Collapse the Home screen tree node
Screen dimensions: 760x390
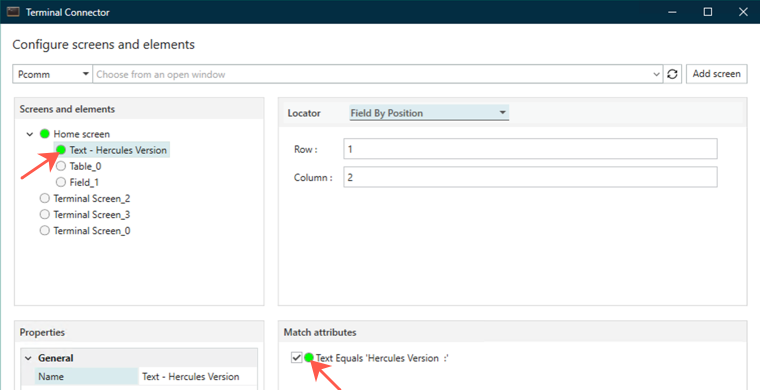tap(30, 134)
